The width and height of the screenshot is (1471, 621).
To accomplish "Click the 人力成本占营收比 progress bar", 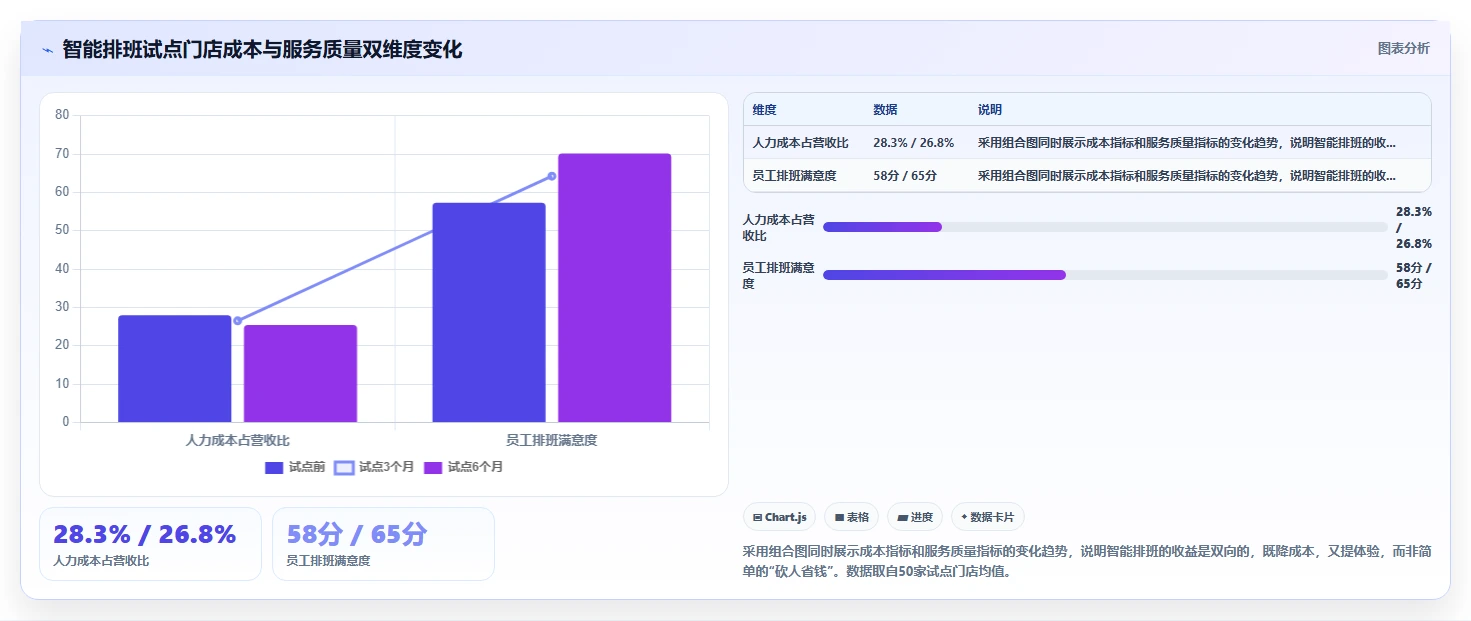I will point(1105,227).
